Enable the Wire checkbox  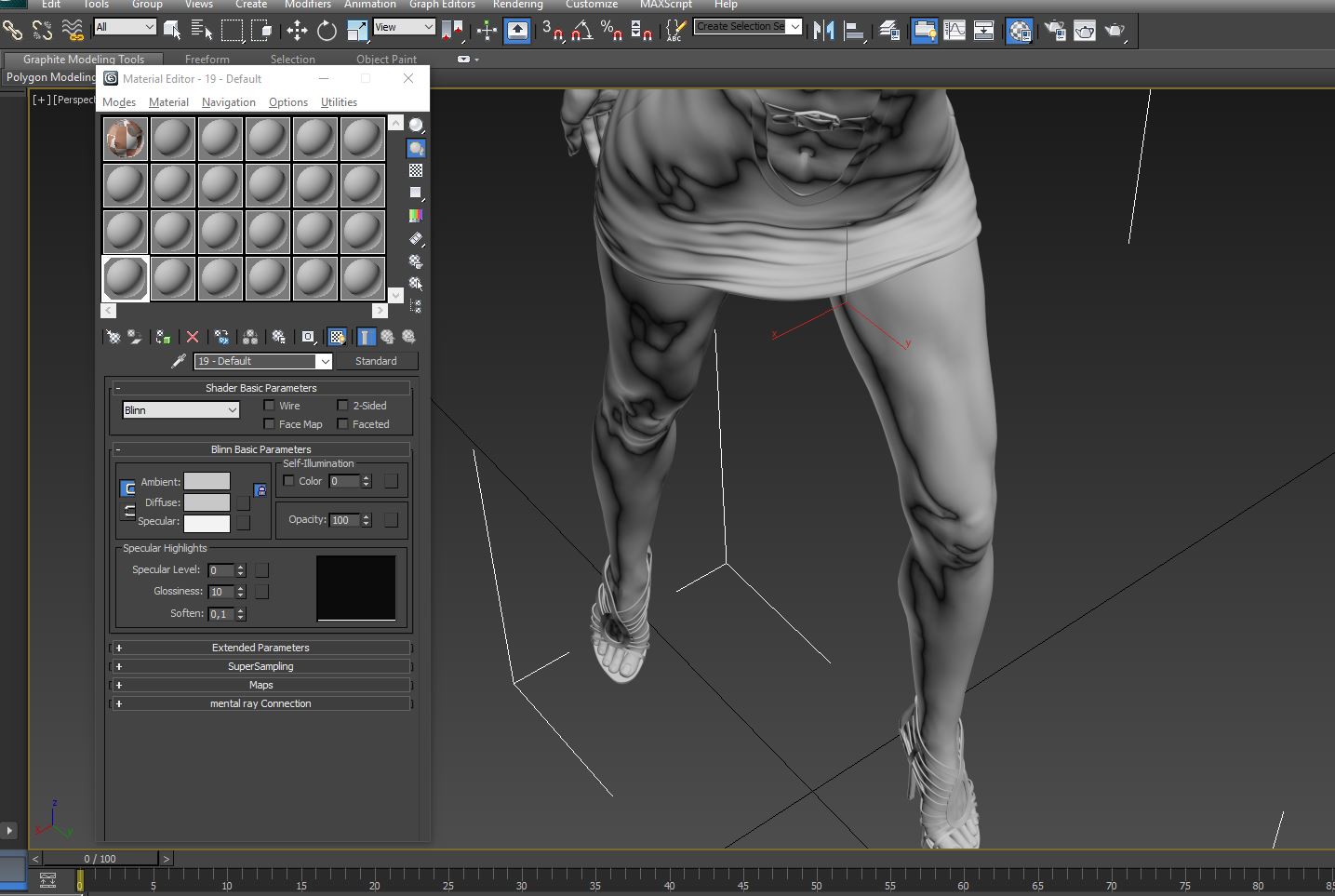click(x=270, y=406)
